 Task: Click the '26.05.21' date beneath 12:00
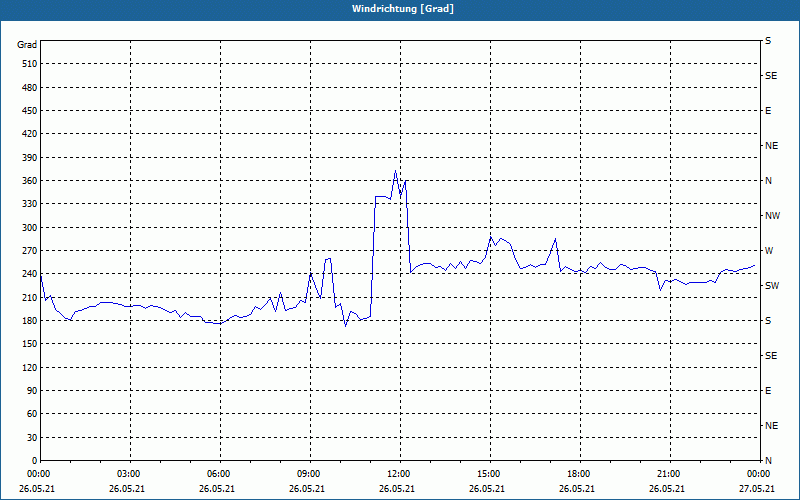pyautogui.click(x=396, y=489)
